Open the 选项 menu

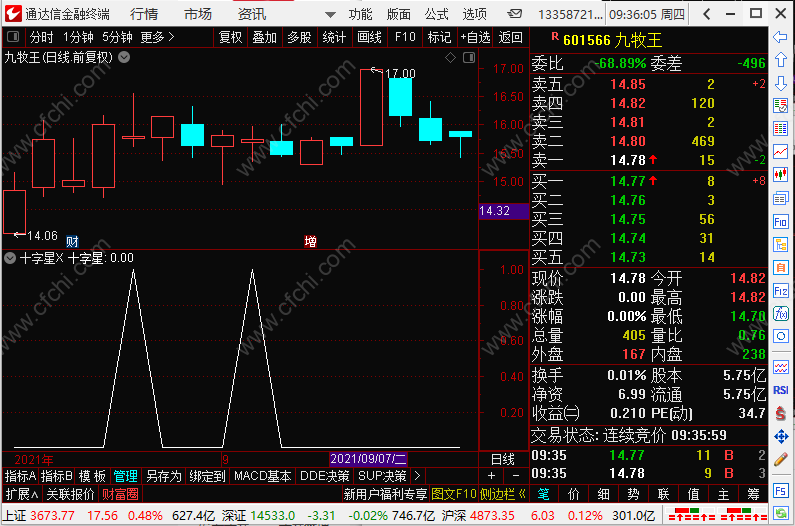click(475, 14)
